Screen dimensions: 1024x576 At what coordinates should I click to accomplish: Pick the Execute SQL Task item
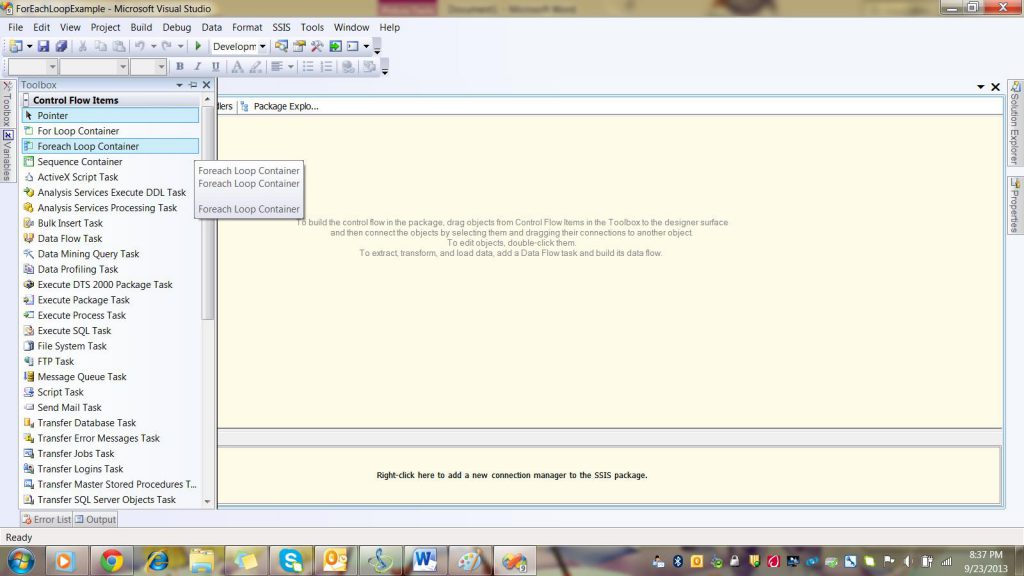pyautogui.click(x=74, y=331)
